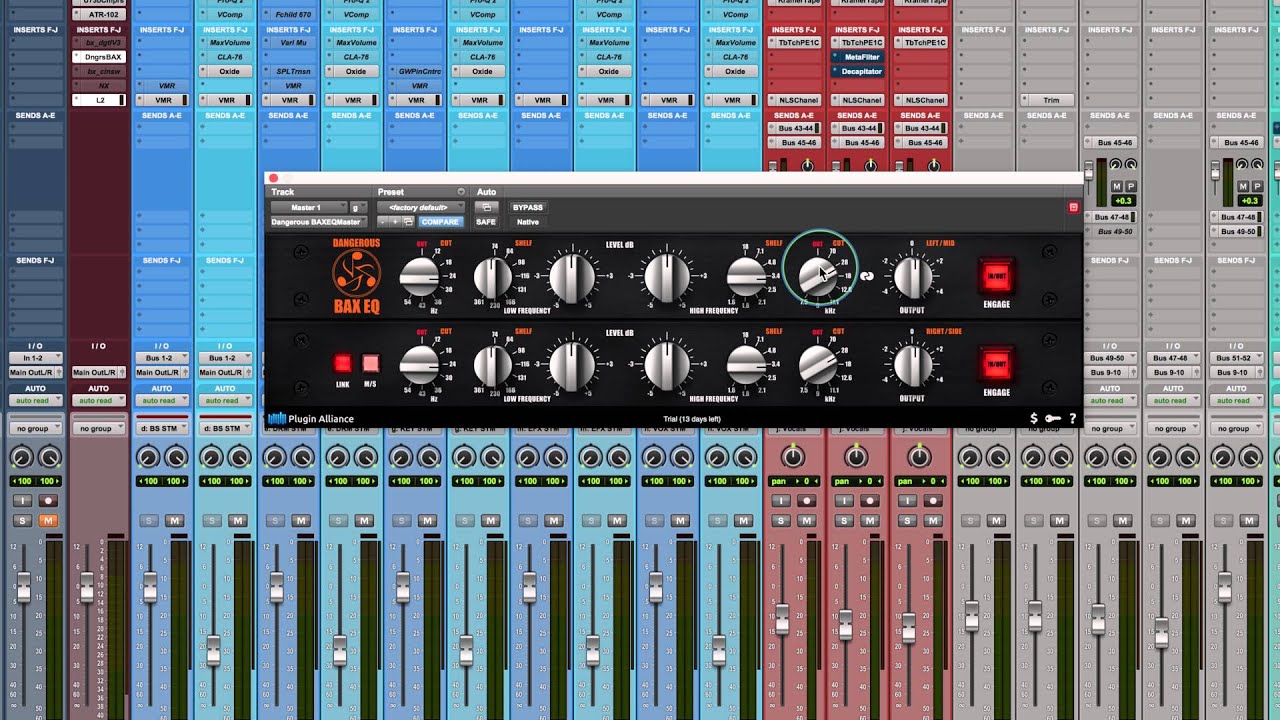The image size is (1280, 720).
Task: Click the second track's volume fader
Action: 87,588
